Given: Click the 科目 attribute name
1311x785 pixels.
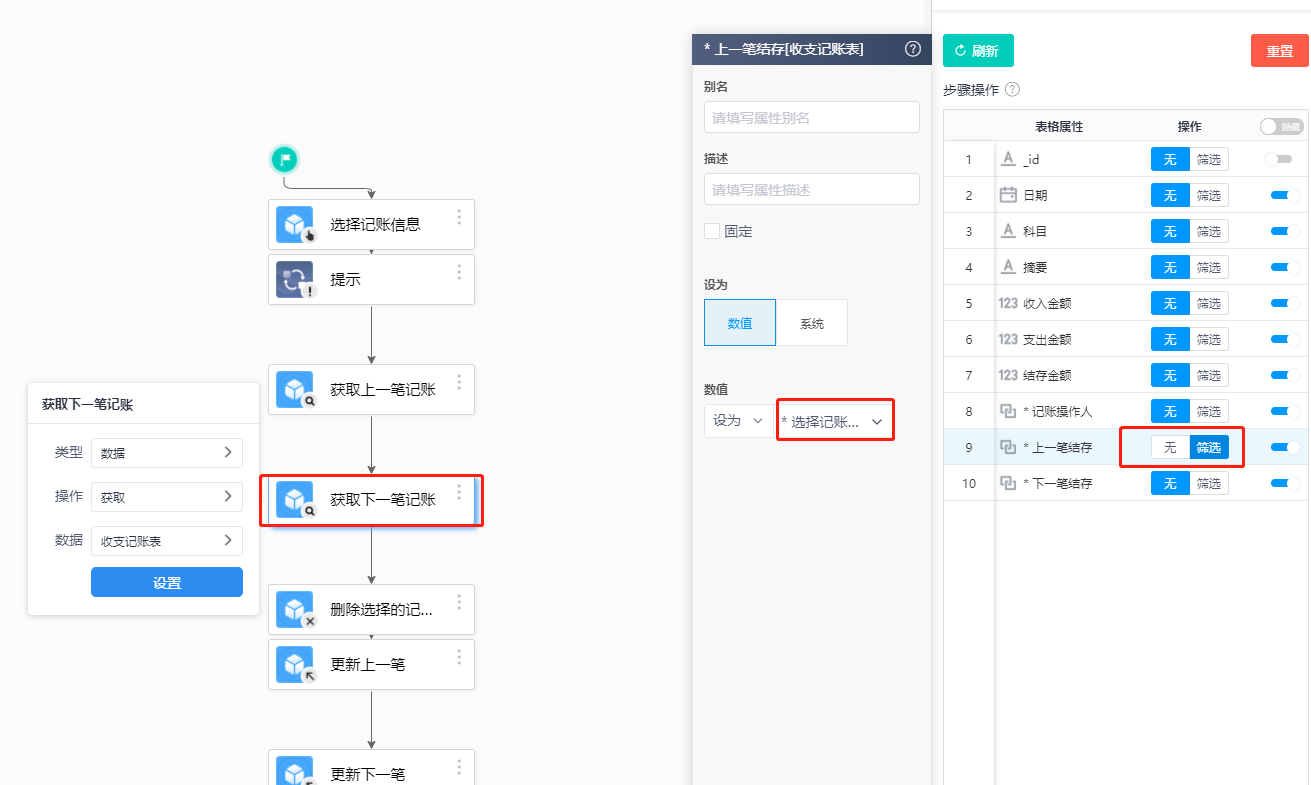Looking at the screenshot, I should point(1035,231).
